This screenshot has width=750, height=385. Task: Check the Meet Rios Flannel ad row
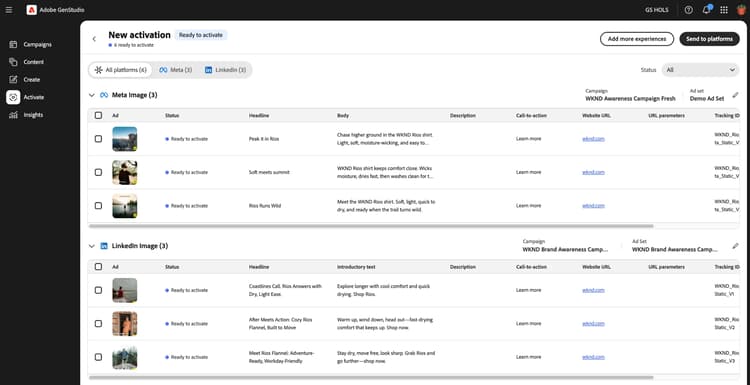point(98,357)
